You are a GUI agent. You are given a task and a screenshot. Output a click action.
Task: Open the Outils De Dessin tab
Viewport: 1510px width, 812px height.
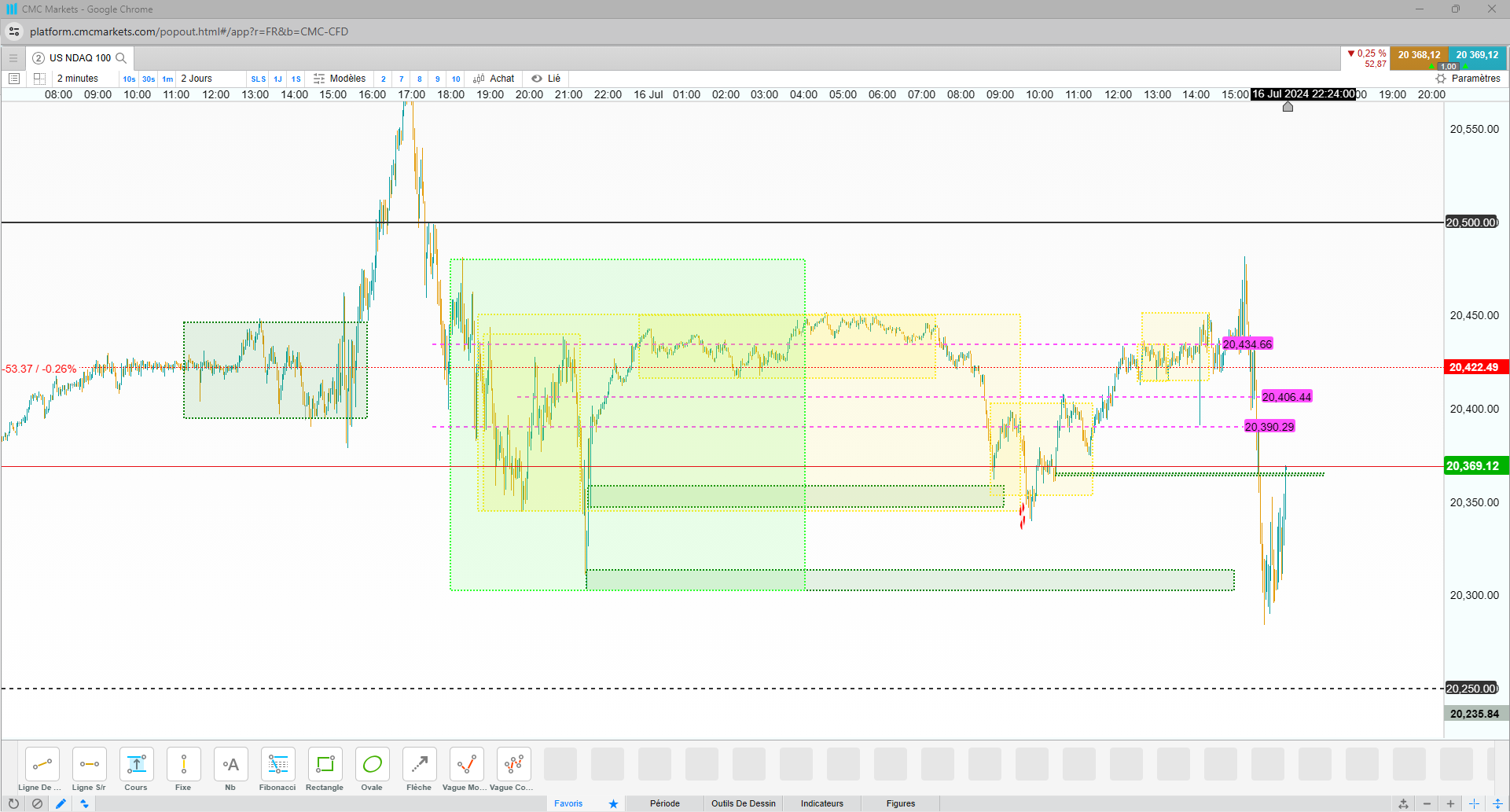tap(744, 803)
